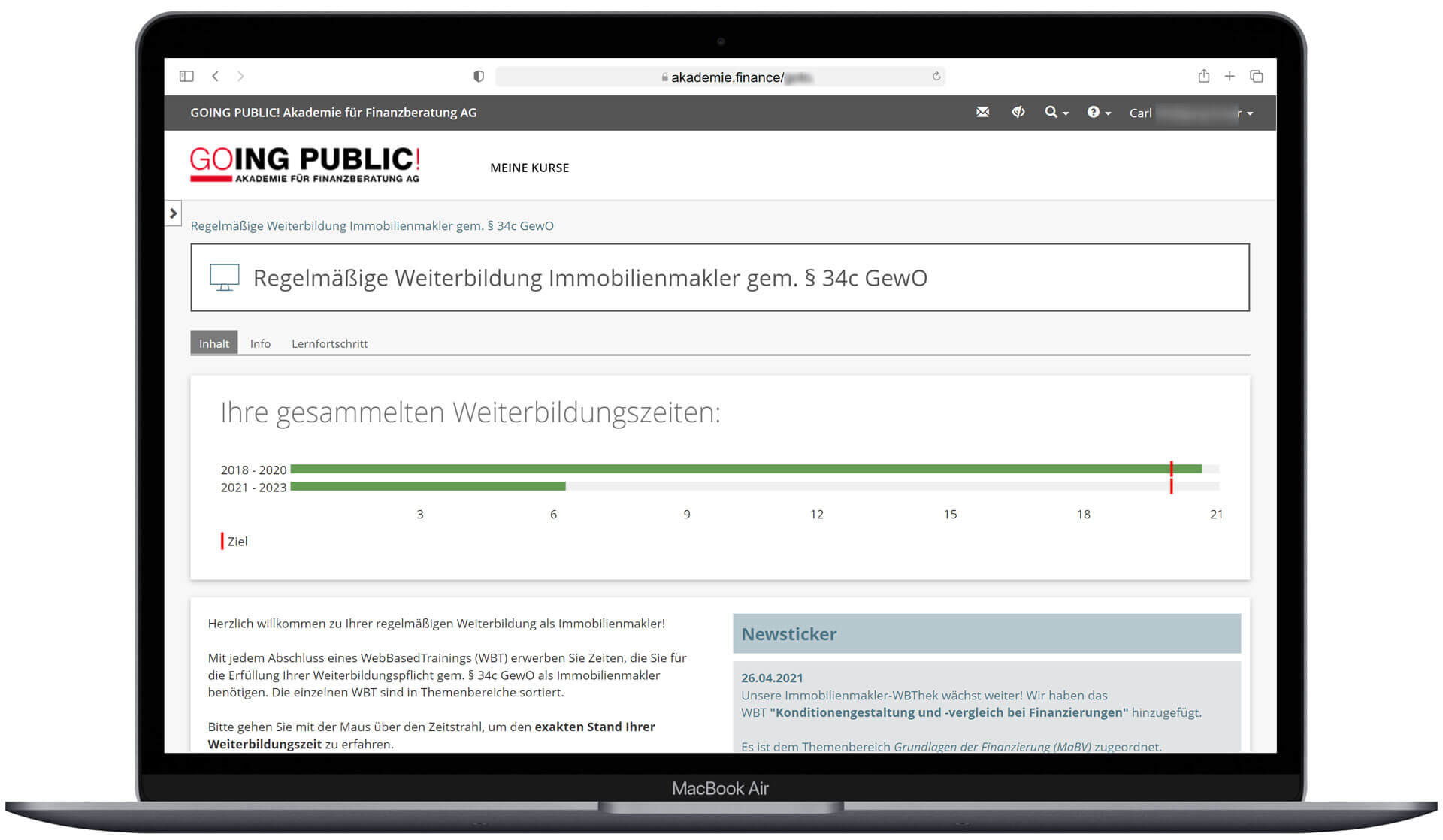Open the mail envelope icon
The width and height of the screenshot is (1443, 840).
[x=982, y=112]
